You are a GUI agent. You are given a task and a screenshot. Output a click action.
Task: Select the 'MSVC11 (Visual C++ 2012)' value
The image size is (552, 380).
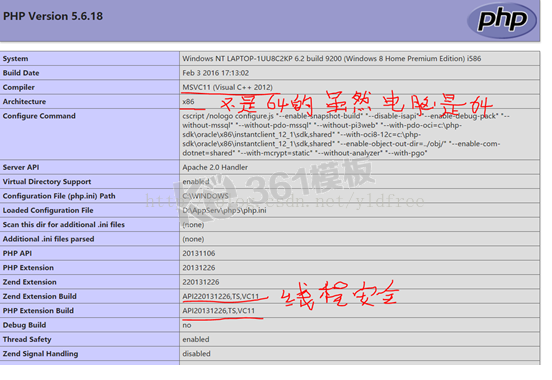tap(227, 87)
